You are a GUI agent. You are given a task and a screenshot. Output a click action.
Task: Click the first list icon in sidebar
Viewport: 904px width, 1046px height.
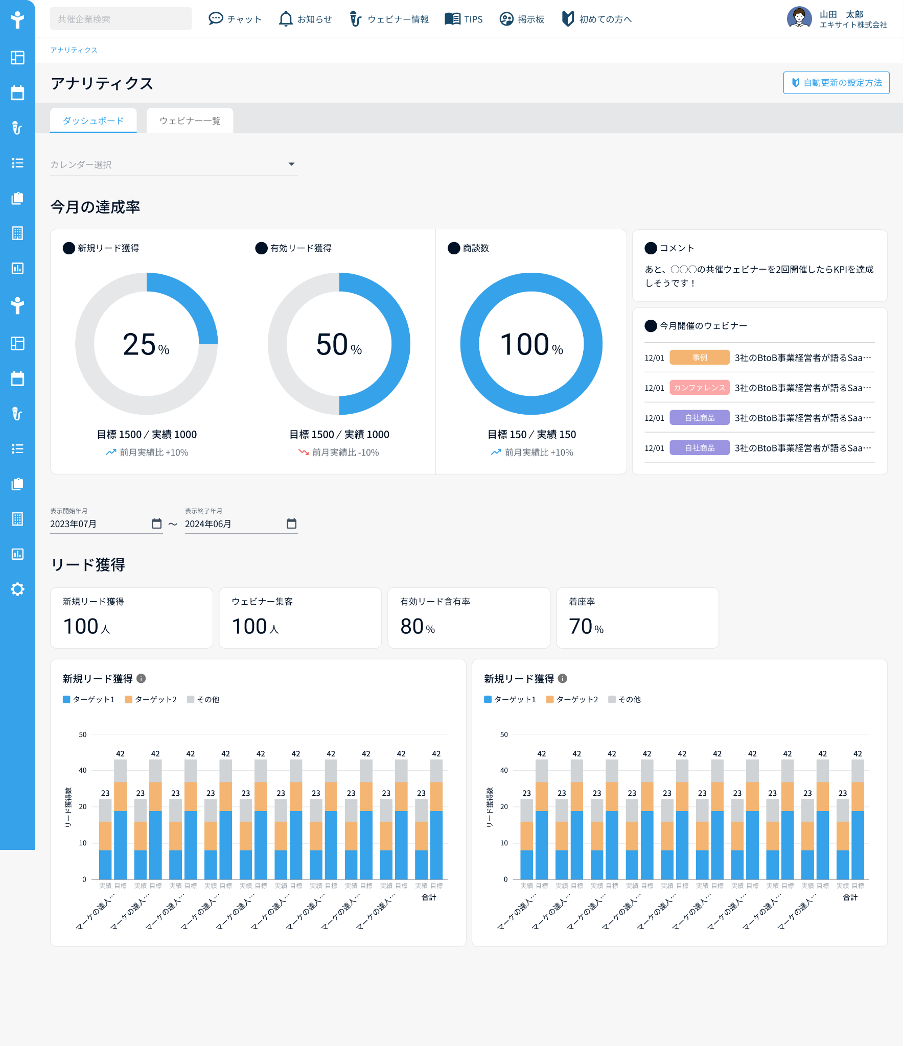tap(17, 163)
